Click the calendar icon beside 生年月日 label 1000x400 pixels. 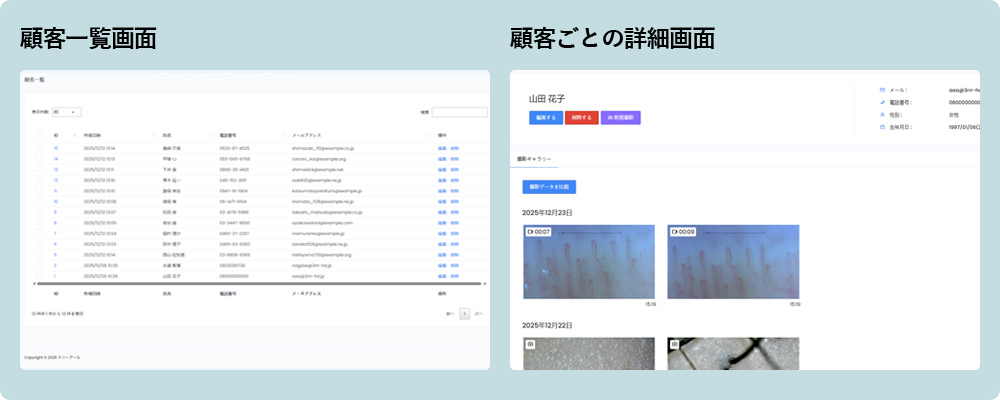[x=883, y=127]
